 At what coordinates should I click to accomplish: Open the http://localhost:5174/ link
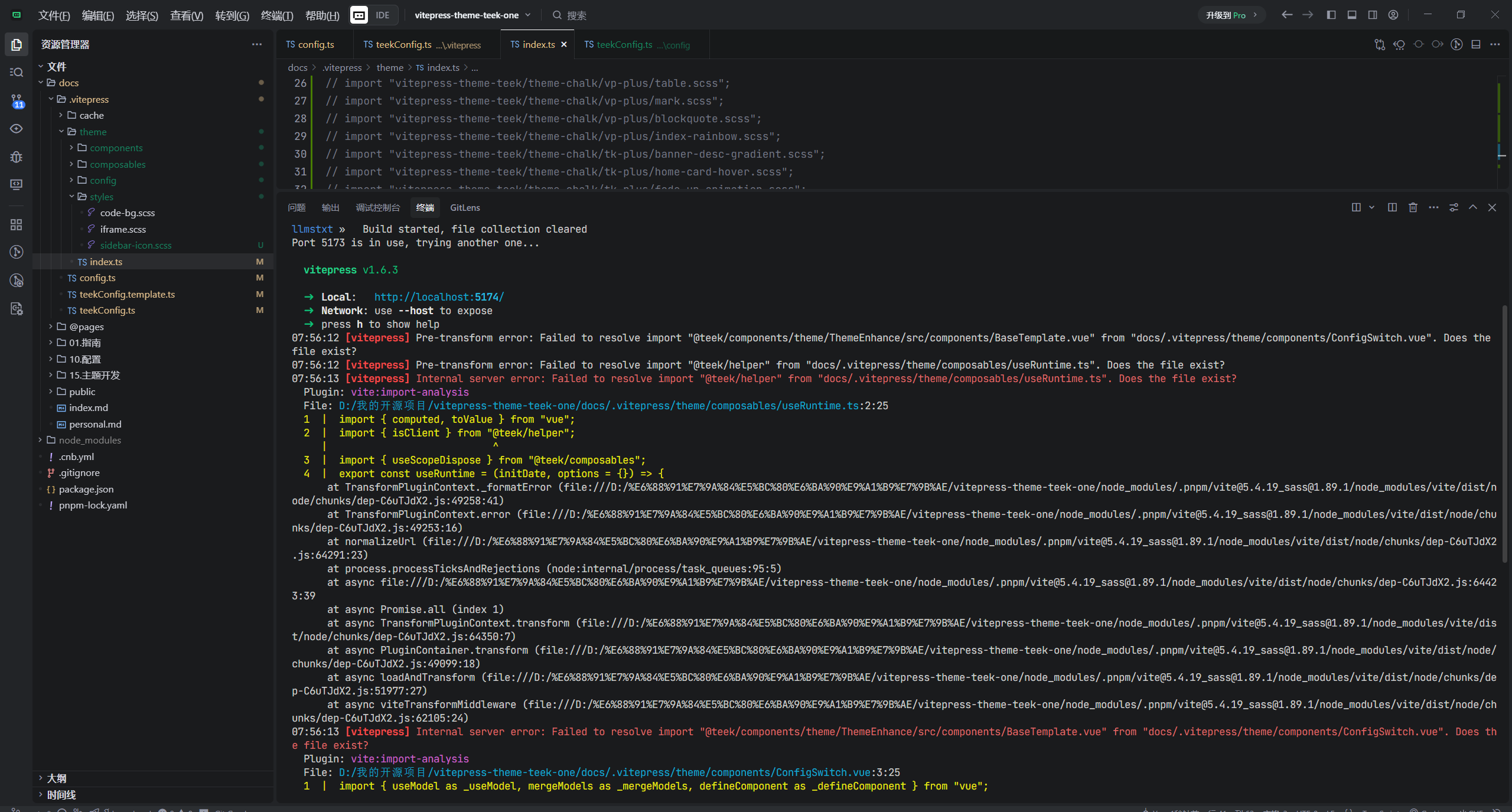click(x=439, y=297)
